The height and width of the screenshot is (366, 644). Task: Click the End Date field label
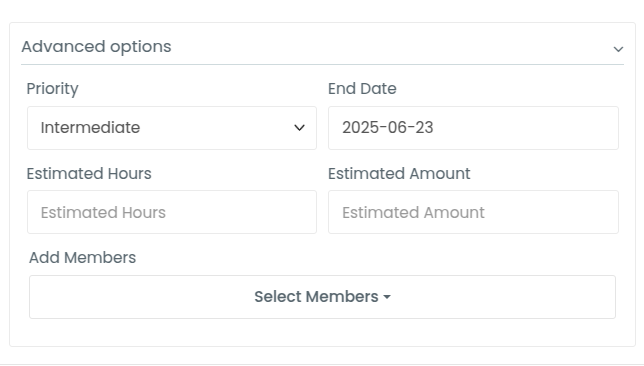(362, 89)
